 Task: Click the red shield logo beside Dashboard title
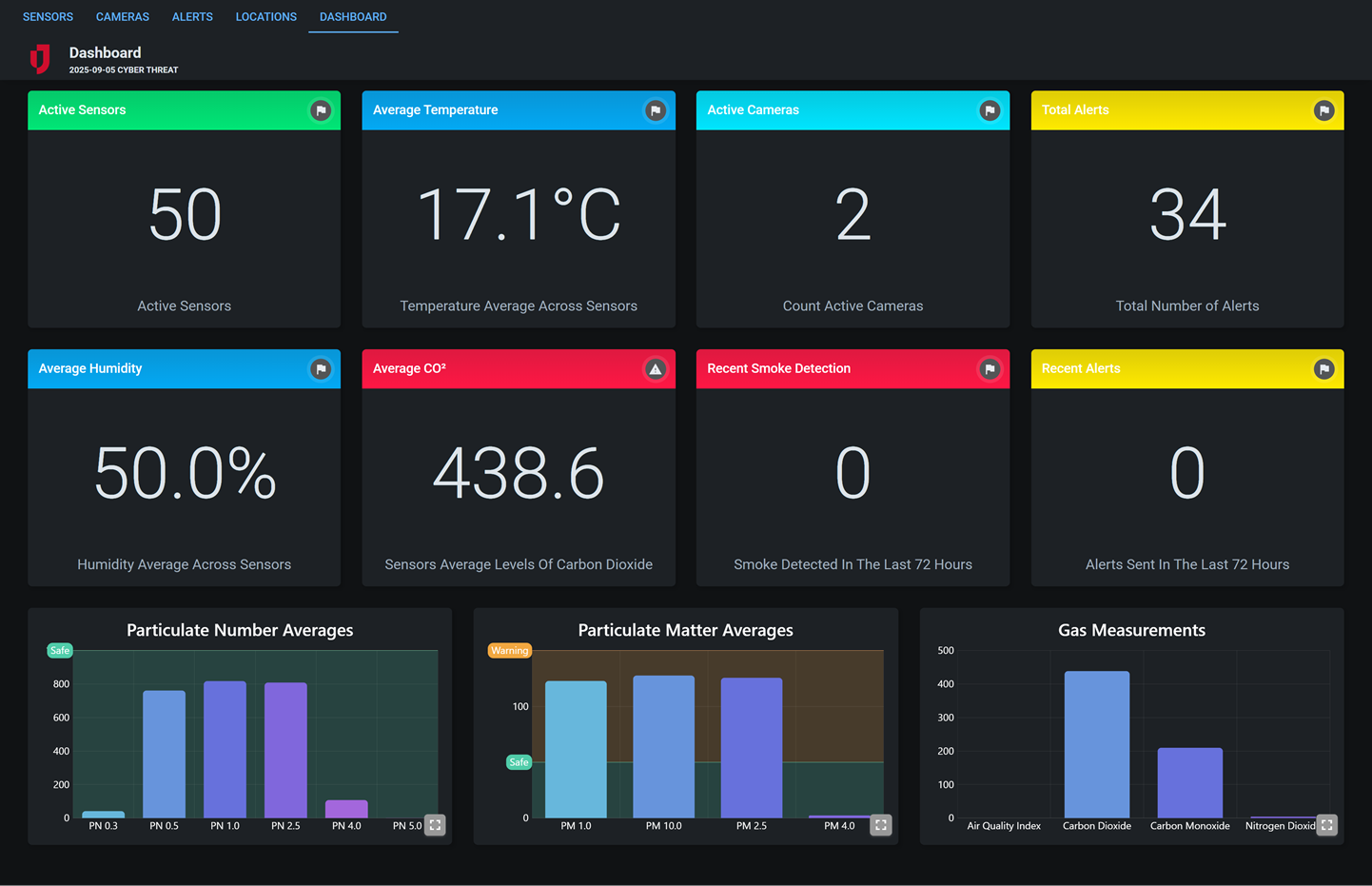40,58
